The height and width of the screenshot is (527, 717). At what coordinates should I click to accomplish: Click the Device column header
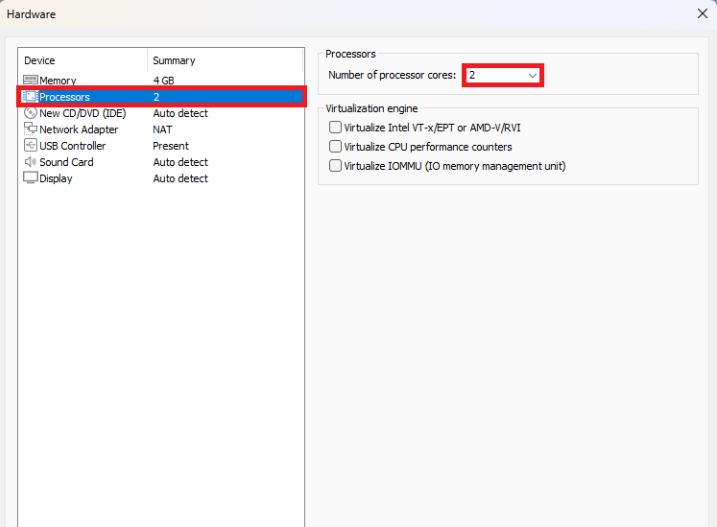pyautogui.click(x=40, y=61)
